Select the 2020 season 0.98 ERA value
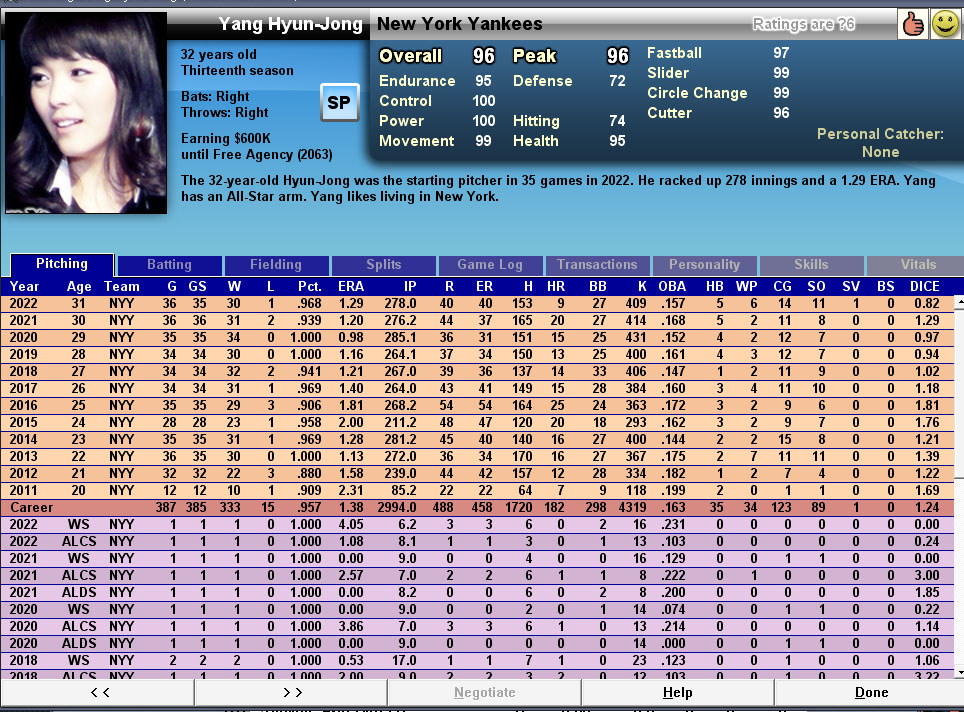Image resolution: width=964 pixels, height=712 pixels. pos(350,338)
